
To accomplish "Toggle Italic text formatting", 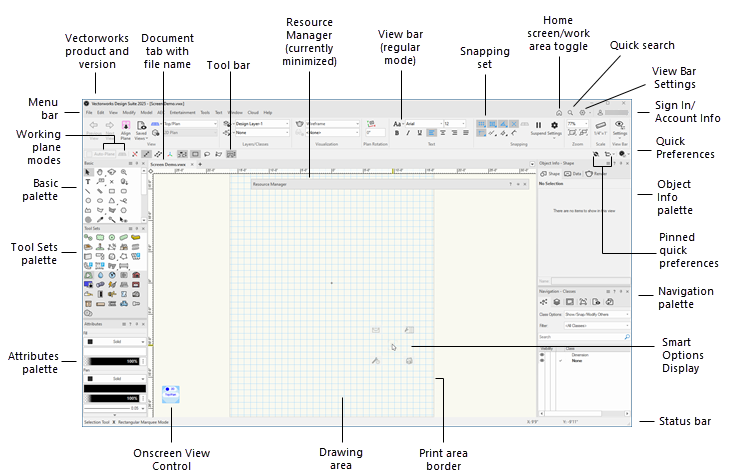I will 409,133.
